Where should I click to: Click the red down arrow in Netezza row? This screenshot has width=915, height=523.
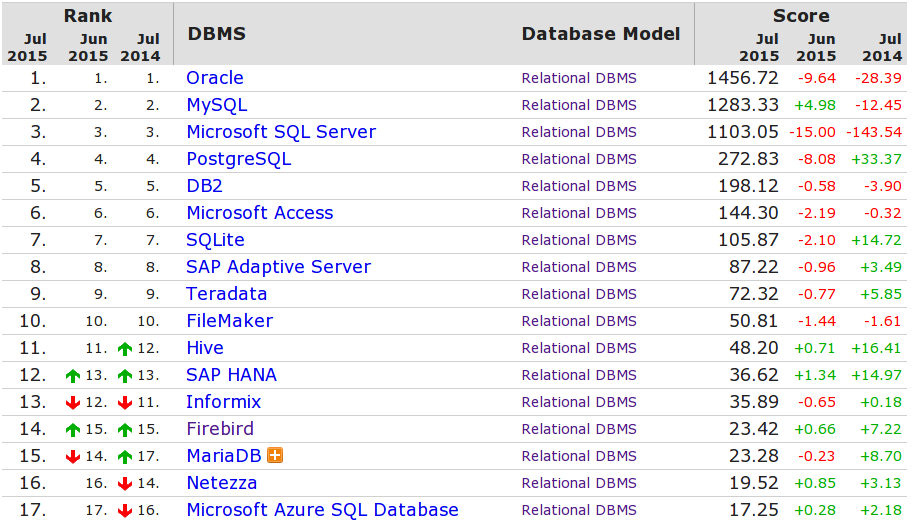tap(124, 483)
